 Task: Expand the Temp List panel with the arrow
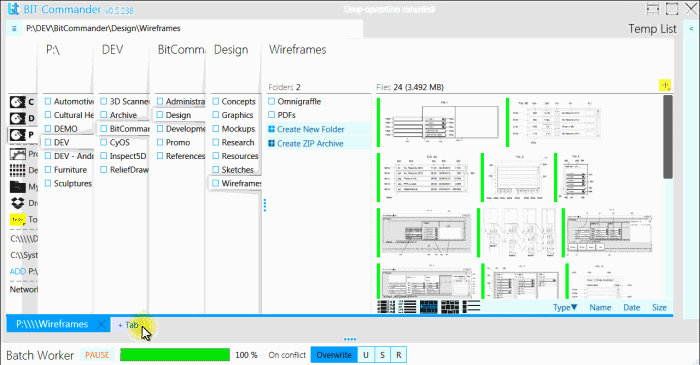[692, 29]
